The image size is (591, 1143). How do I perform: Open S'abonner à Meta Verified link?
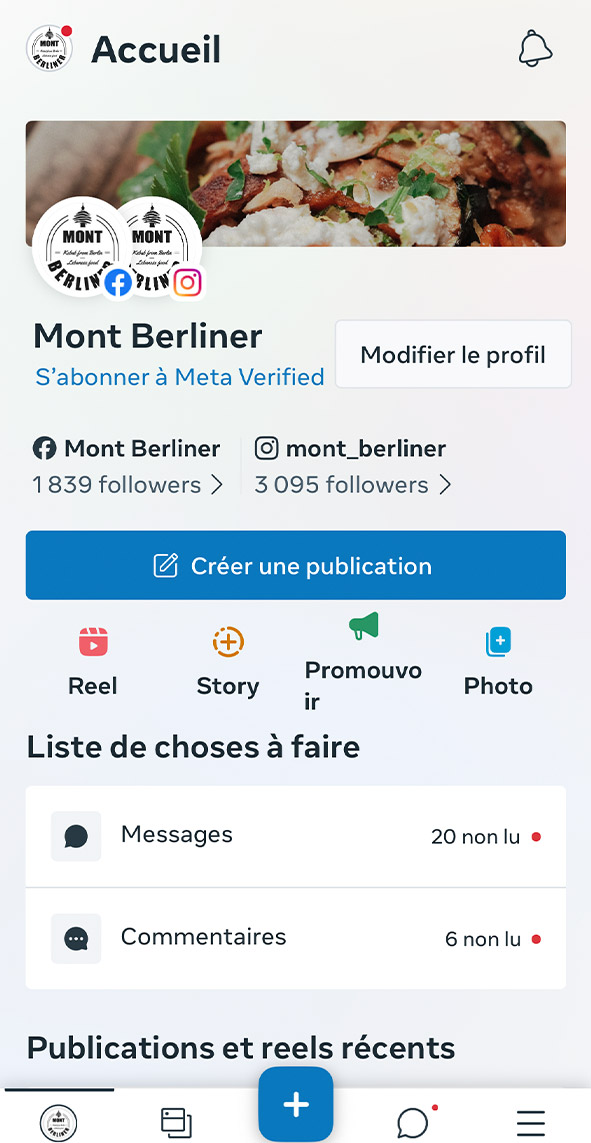tap(180, 377)
